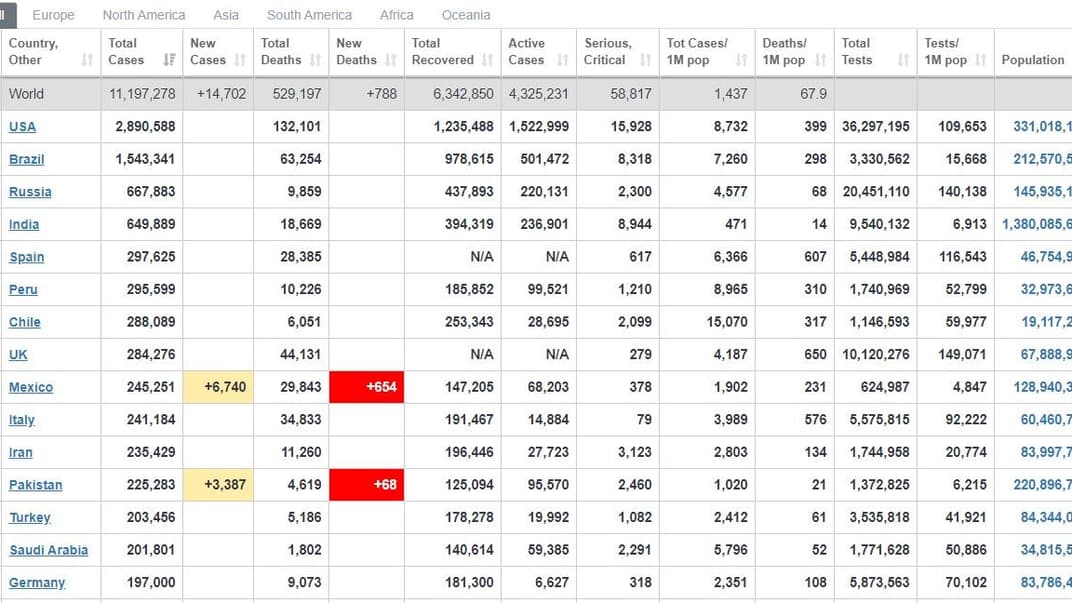This screenshot has height=603, width=1072.
Task: Click the Serious, Critical sort arrows
Action: pyautogui.click(x=645, y=60)
